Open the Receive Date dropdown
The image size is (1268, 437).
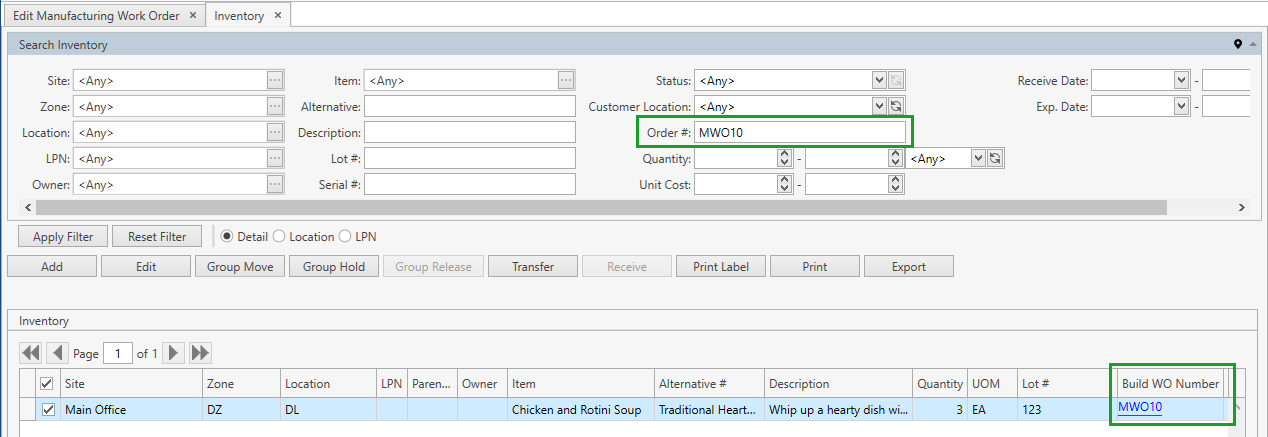(x=1181, y=81)
